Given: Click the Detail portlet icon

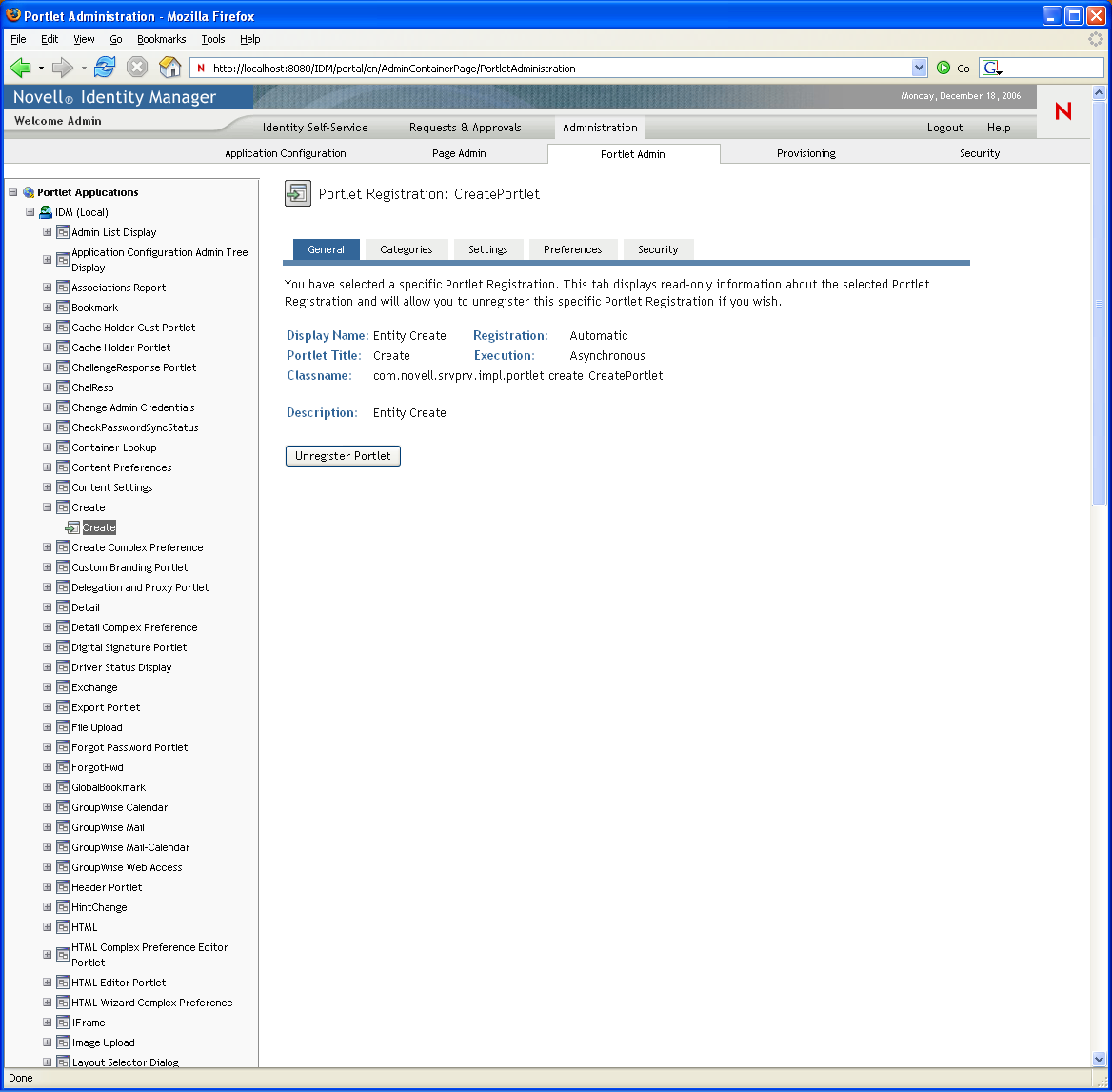Looking at the screenshot, I should pos(63,607).
